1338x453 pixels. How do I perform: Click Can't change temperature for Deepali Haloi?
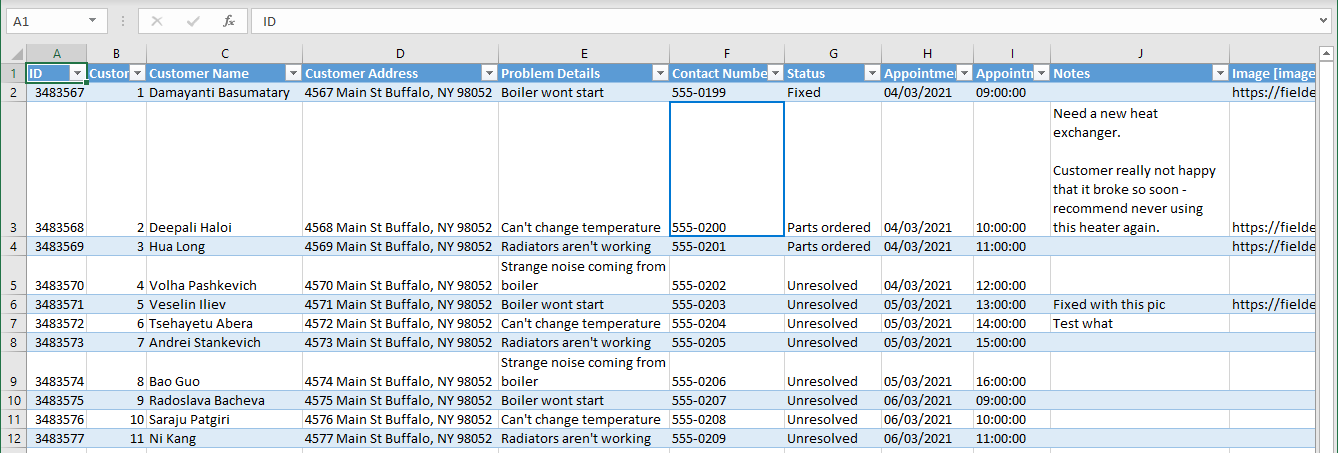click(x=584, y=169)
